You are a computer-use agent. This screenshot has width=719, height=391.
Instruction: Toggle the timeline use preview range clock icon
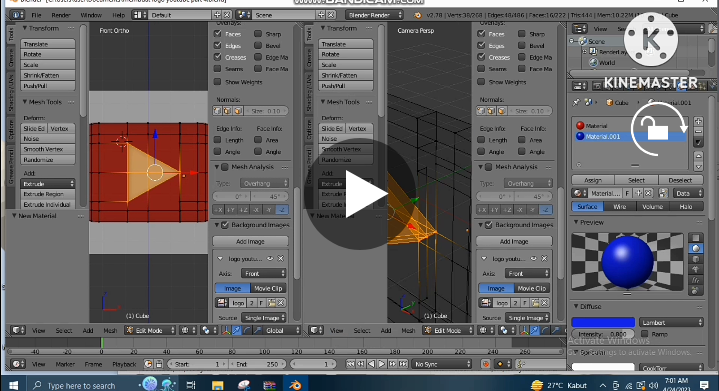148,364
